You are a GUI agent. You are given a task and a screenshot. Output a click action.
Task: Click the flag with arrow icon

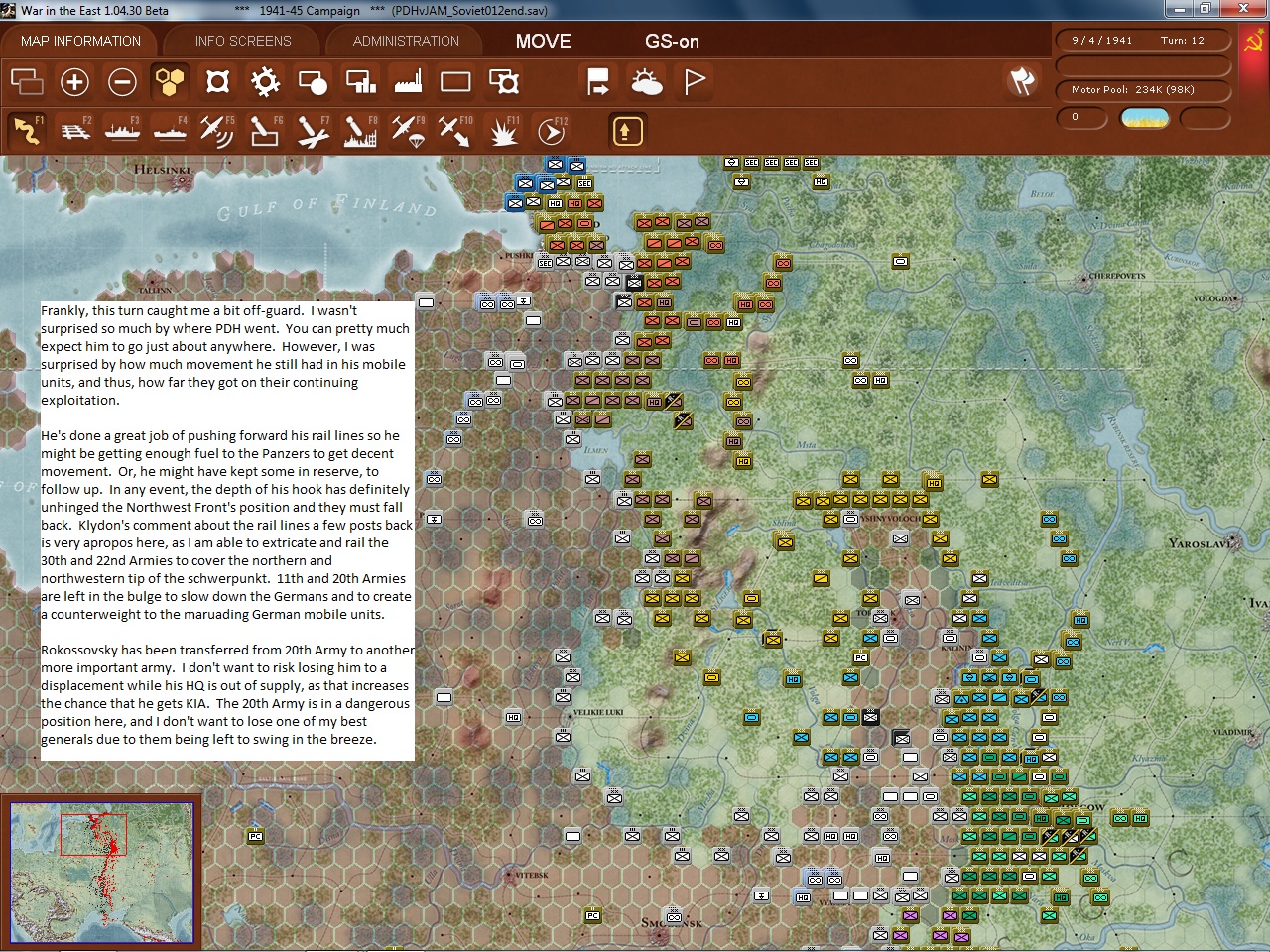(x=598, y=81)
